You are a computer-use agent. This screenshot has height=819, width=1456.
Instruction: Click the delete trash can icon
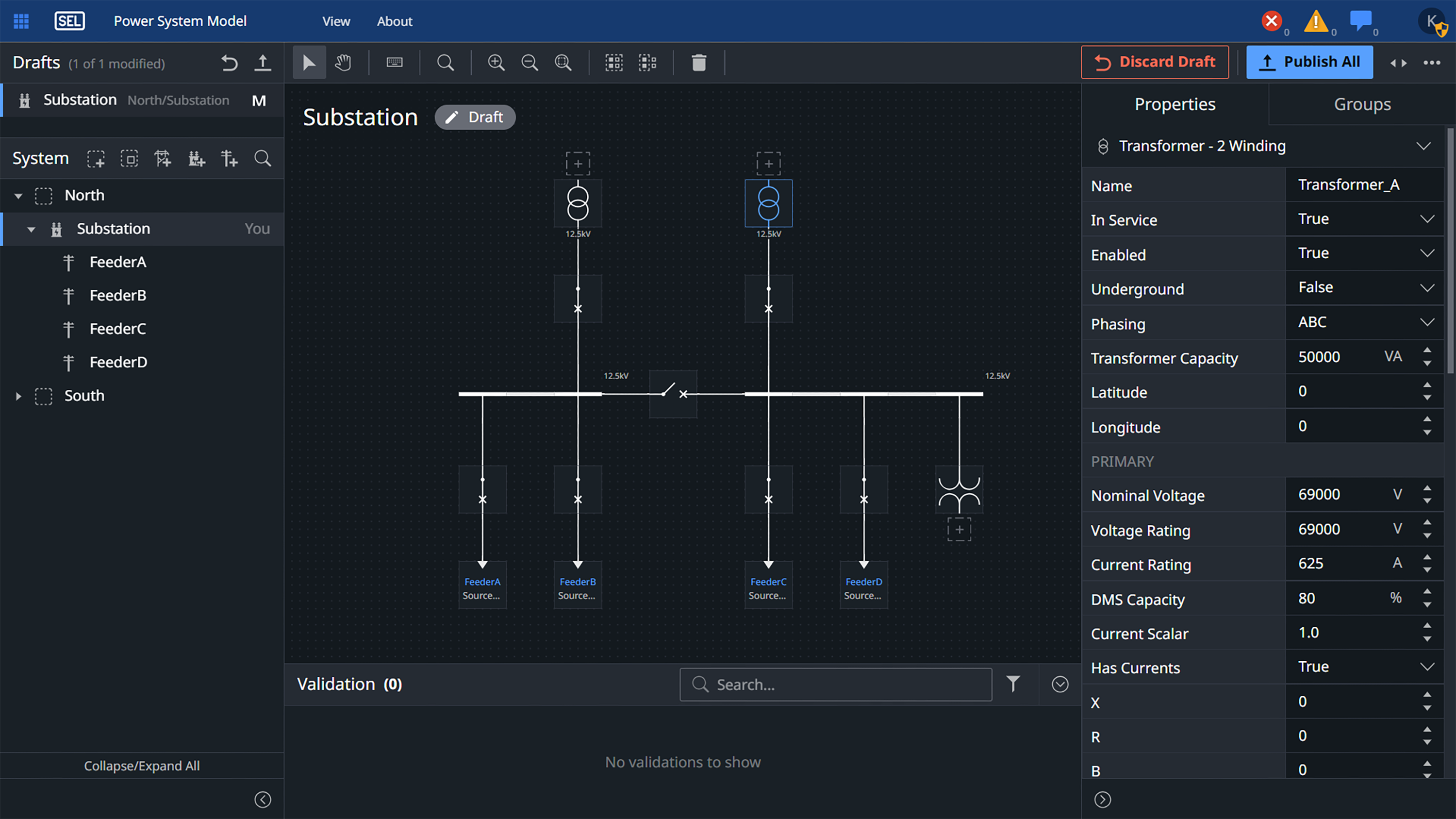point(698,62)
